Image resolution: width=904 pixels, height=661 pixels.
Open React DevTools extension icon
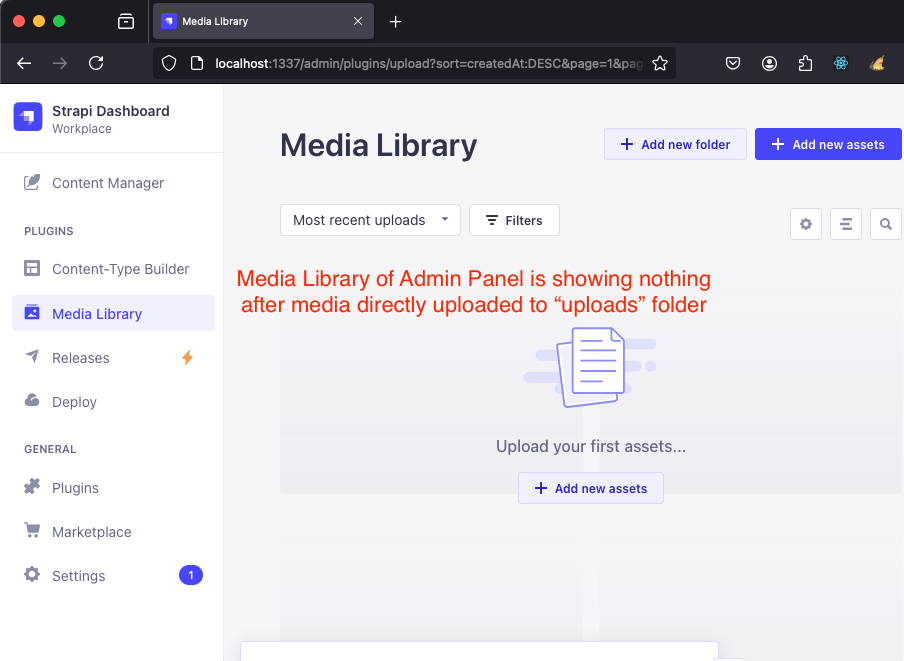click(841, 63)
